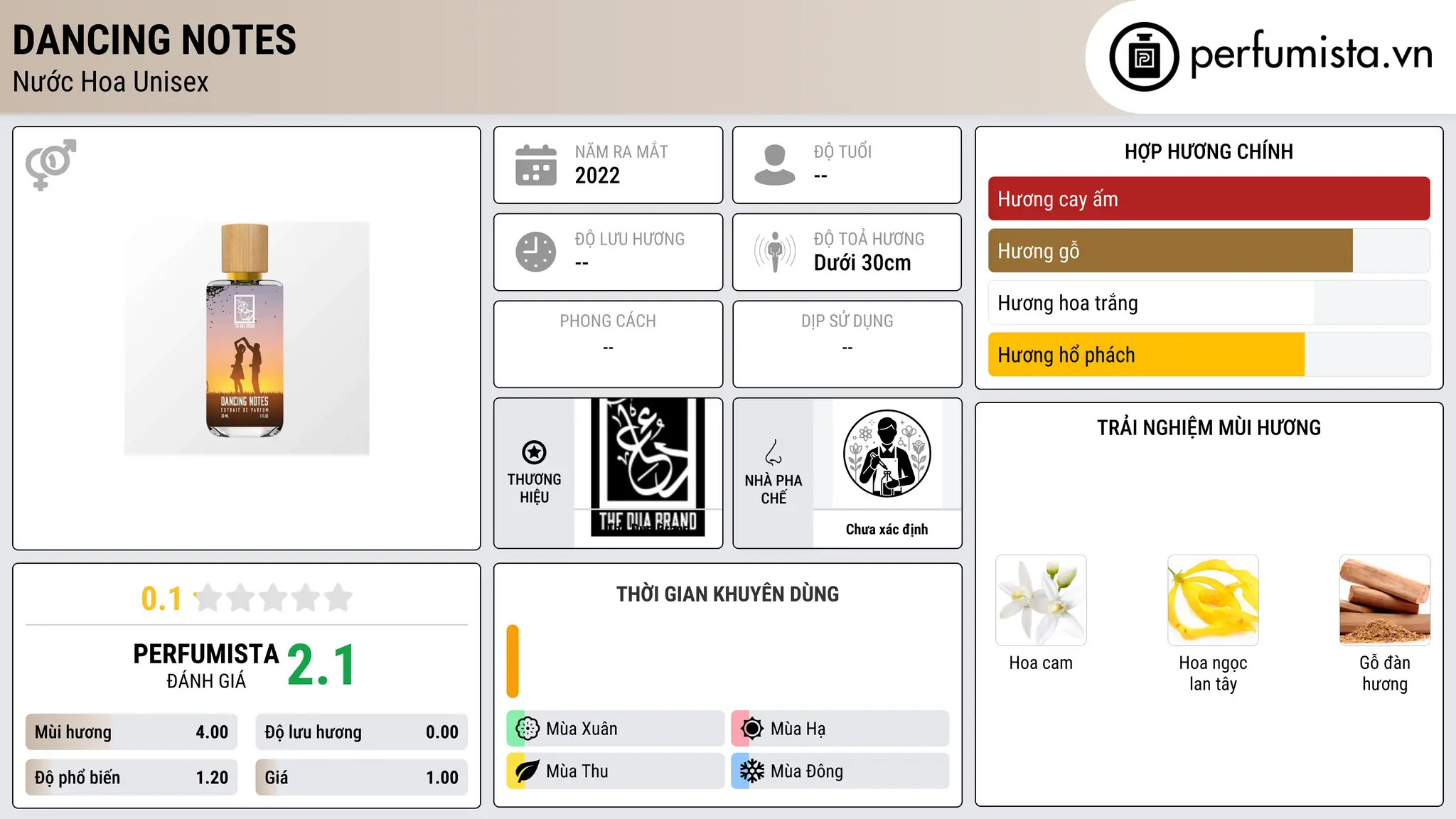1456x819 pixels.
Task: Click the snowflake icon for Mùa Đông
Action: coord(751,771)
